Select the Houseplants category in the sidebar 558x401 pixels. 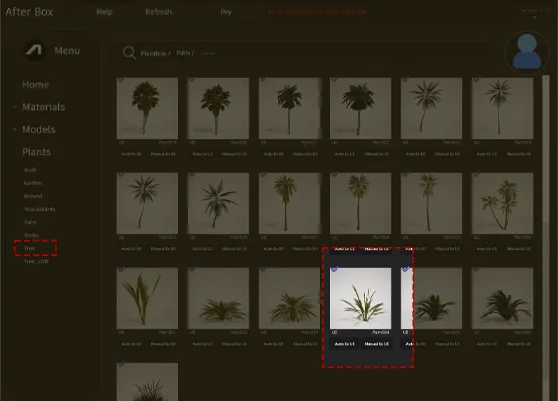click(40, 209)
